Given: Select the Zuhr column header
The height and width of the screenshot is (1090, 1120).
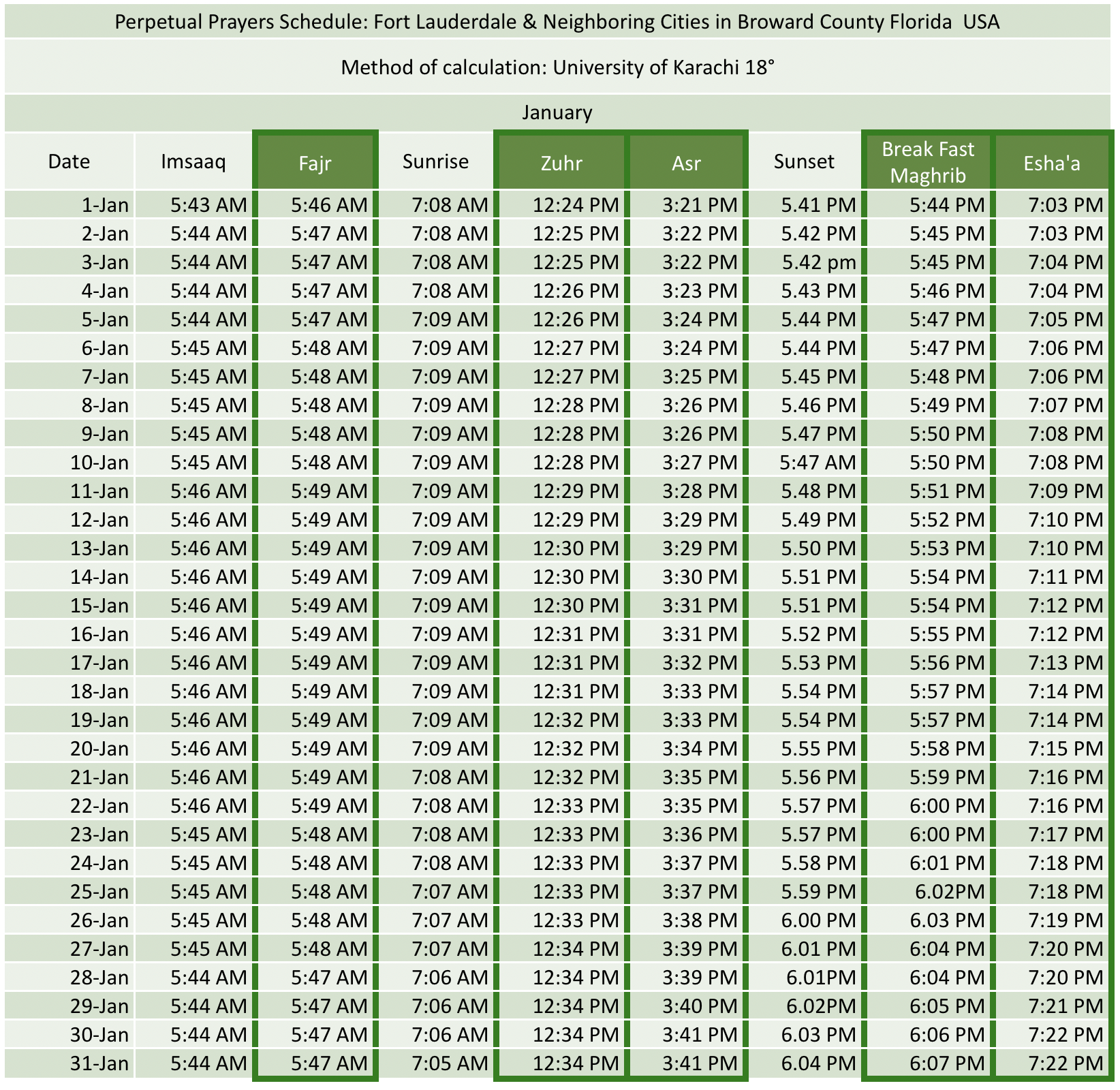Looking at the screenshot, I should 561,163.
